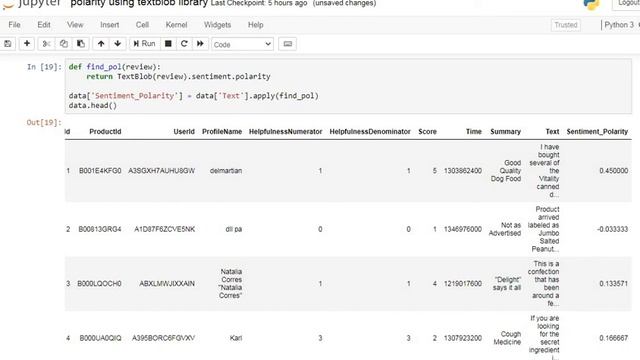
Task: Click the Jupyter logo
Action: point(32,3)
